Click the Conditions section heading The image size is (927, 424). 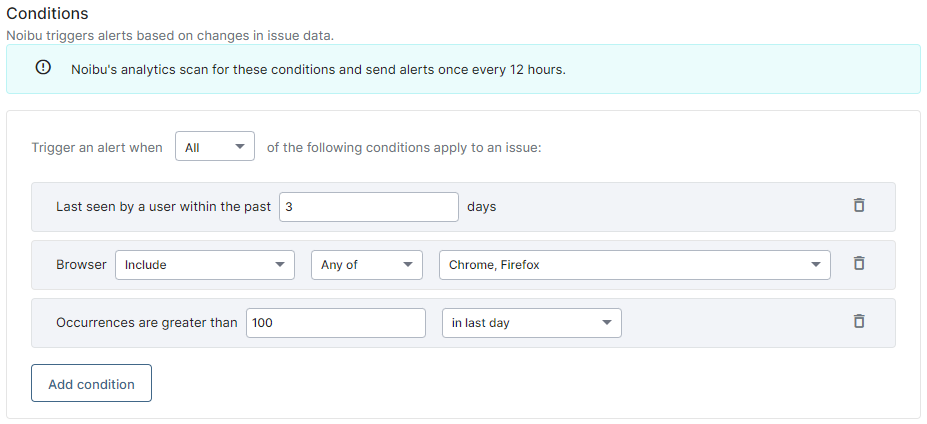click(x=47, y=14)
